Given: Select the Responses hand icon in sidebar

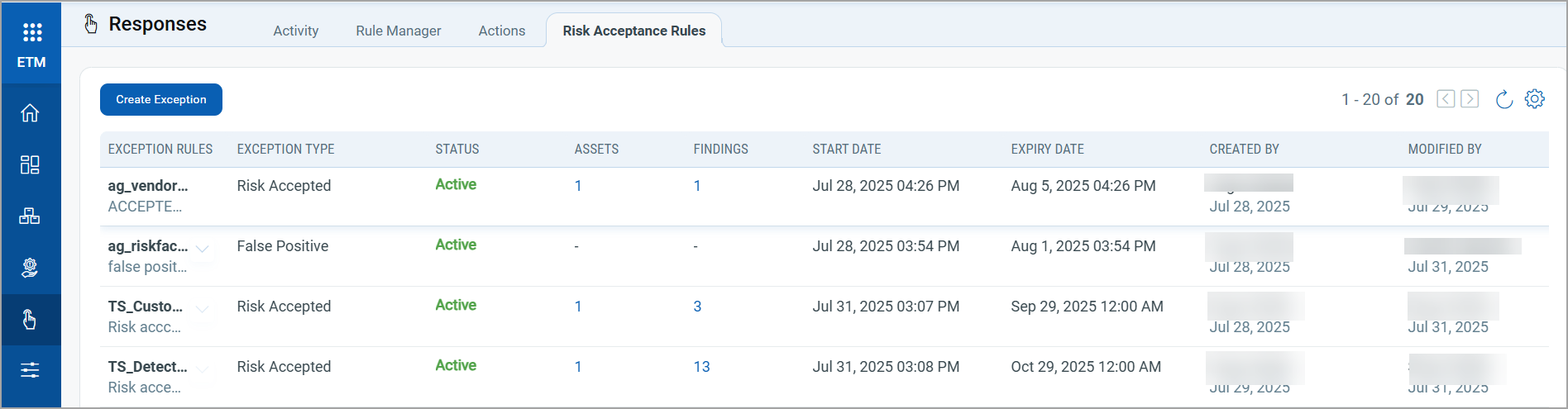Looking at the screenshot, I should tap(30, 320).
